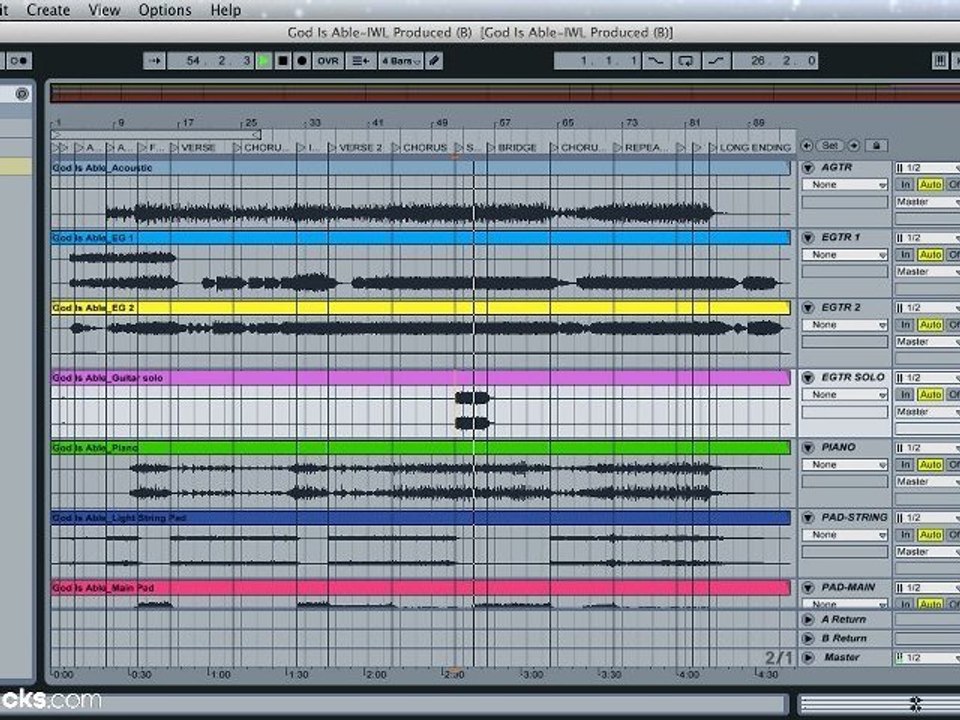
Task: Click the Back to Arrangement icon
Action: pyautogui.click(x=361, y=61)
